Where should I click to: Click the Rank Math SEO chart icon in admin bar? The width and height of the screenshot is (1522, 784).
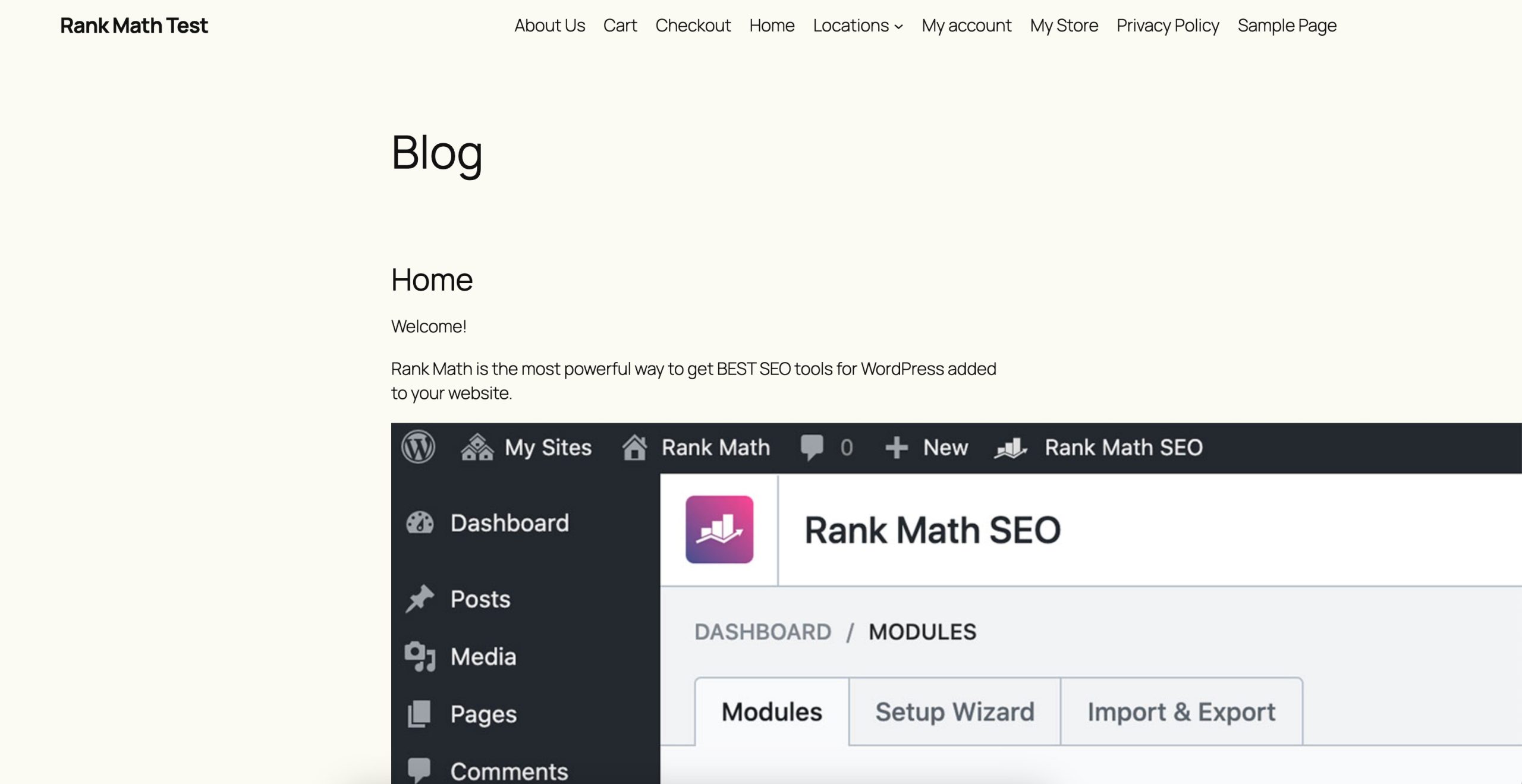click(1010, 448)
